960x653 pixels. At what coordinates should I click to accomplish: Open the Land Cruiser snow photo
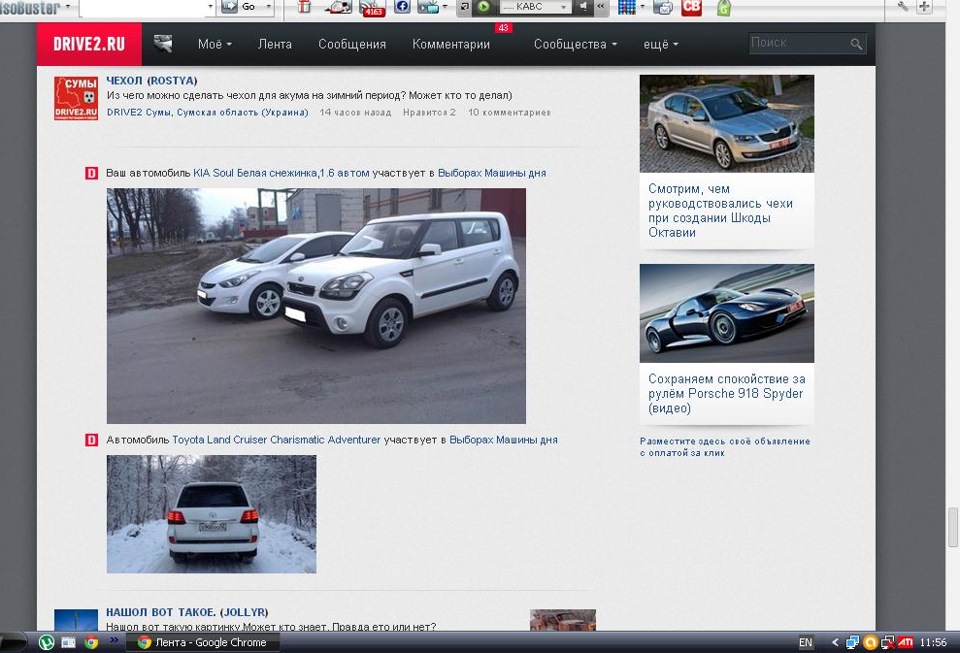click(211, 514)
